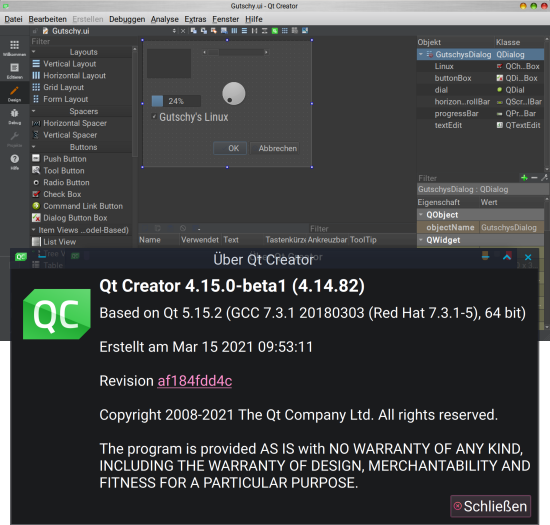The height and width of the screenshot is (525, 550).
Task: Select the progressBar row in object tree
Action: 480,113
